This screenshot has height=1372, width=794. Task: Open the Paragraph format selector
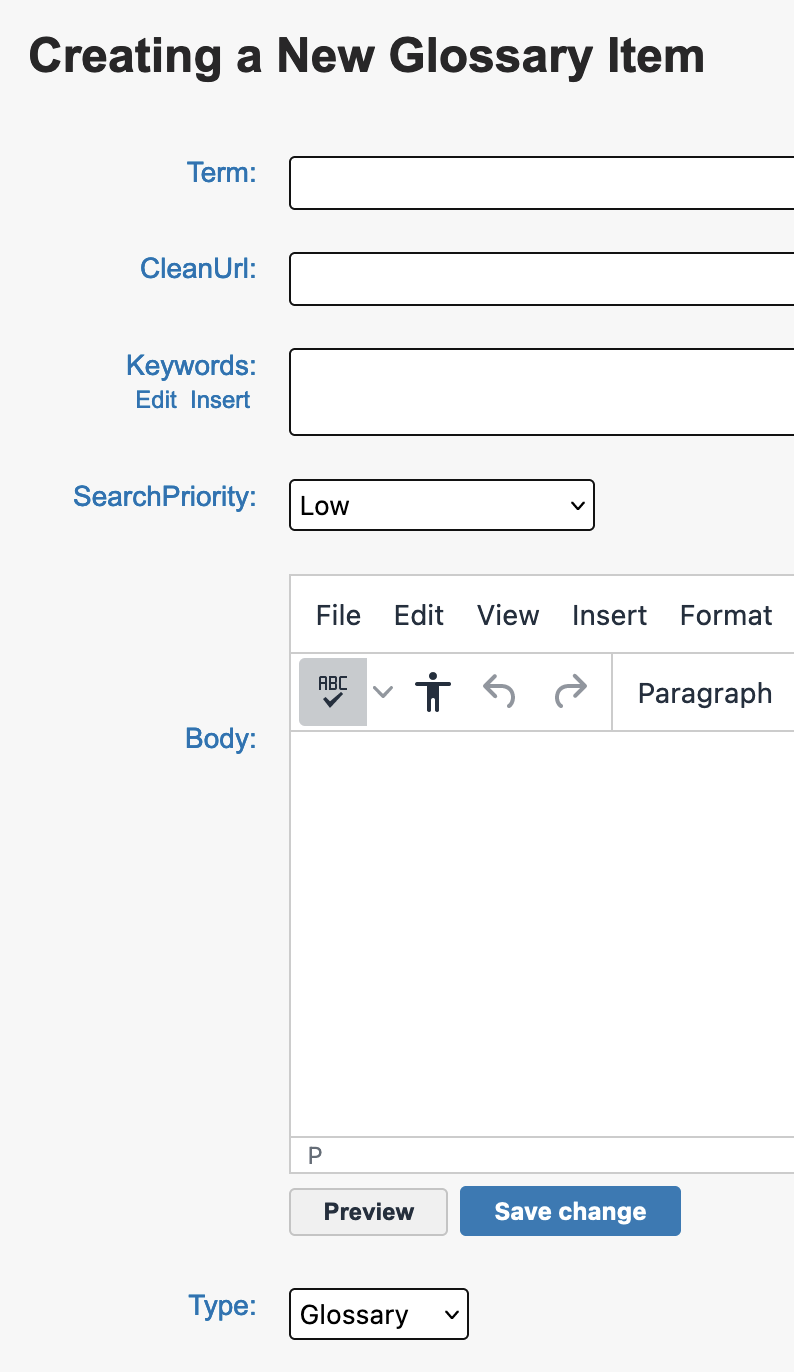point(706,693)
